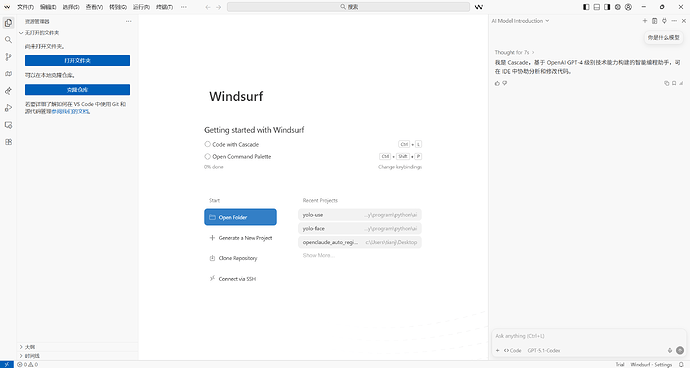Click the Windsurf icon right of search bar
Viewport: 690px width, 368px height.
479,7
